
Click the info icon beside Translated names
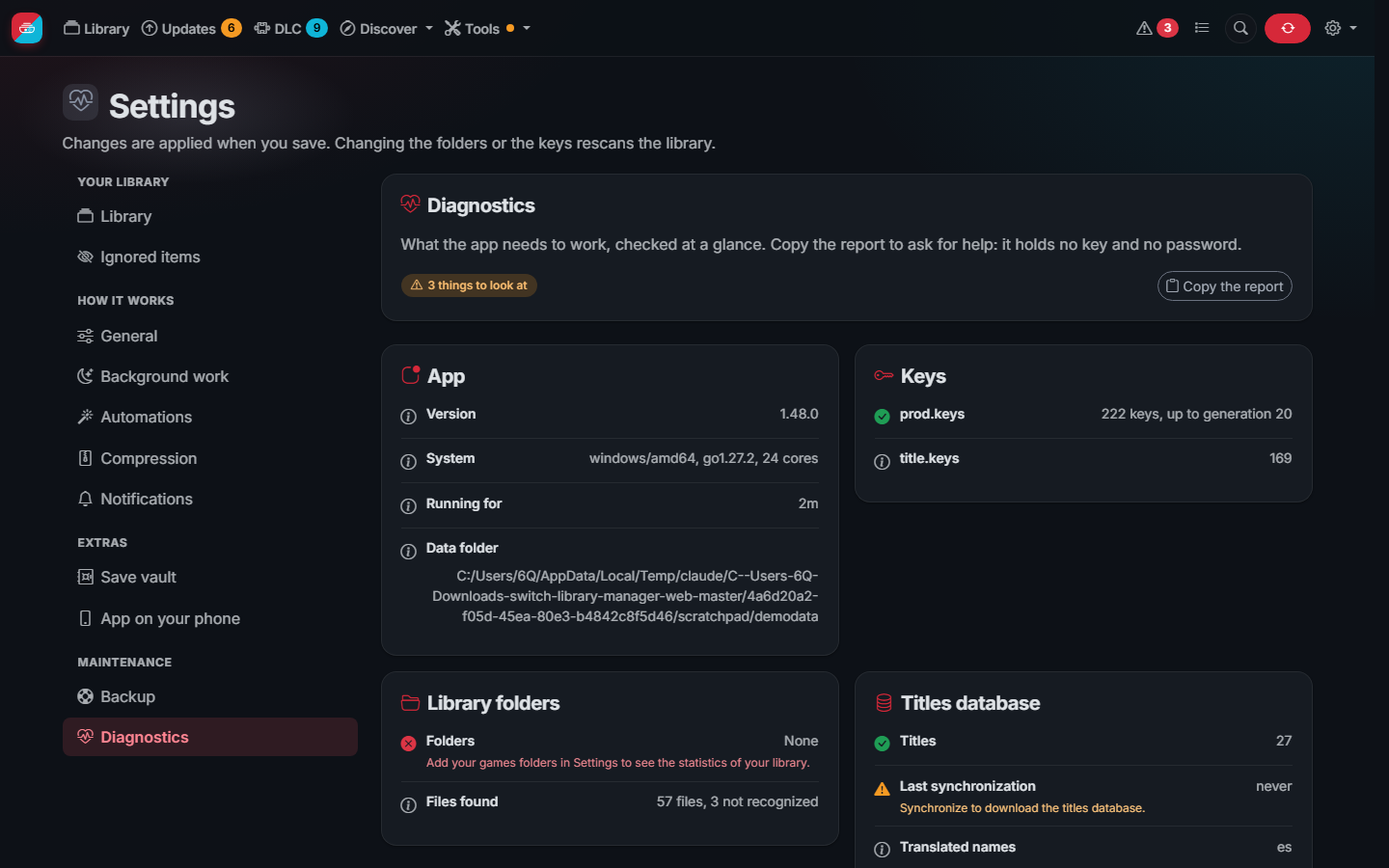[882, 850]
